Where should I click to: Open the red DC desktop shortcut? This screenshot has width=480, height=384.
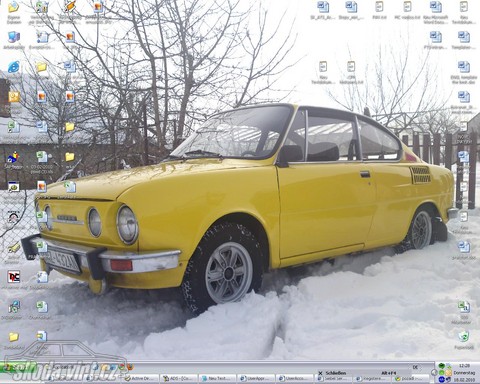coord(14,277)
